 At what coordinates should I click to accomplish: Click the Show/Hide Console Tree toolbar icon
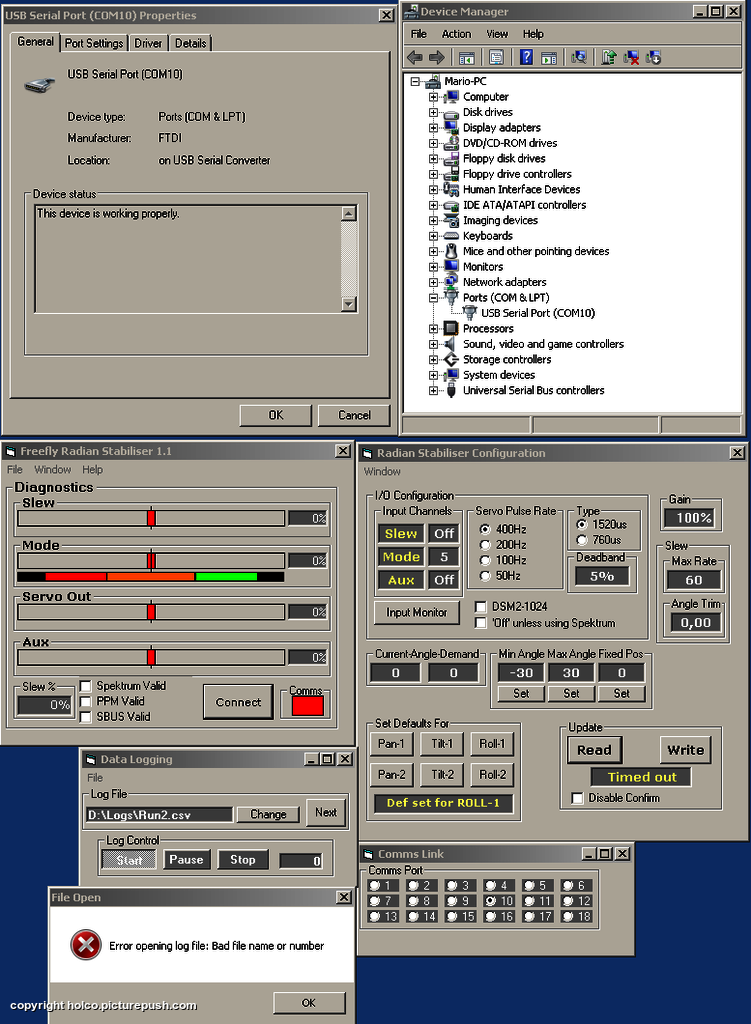(466, 58)
